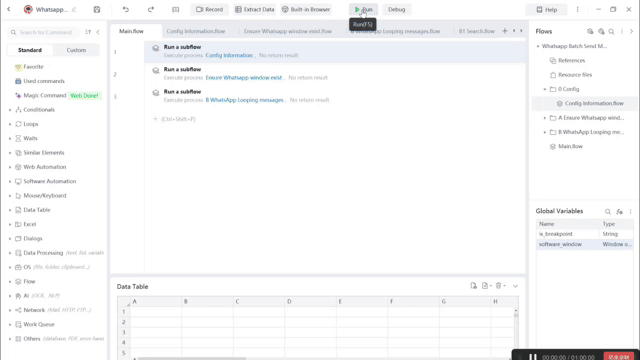Switch to Config Information.flow tab
The image size is (640, 360).
click(196, 31)
